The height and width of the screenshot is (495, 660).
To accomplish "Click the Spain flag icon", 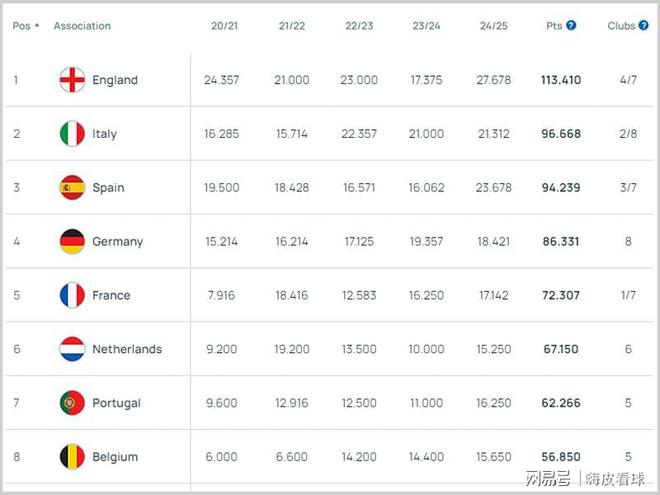I will pos(72,188).
